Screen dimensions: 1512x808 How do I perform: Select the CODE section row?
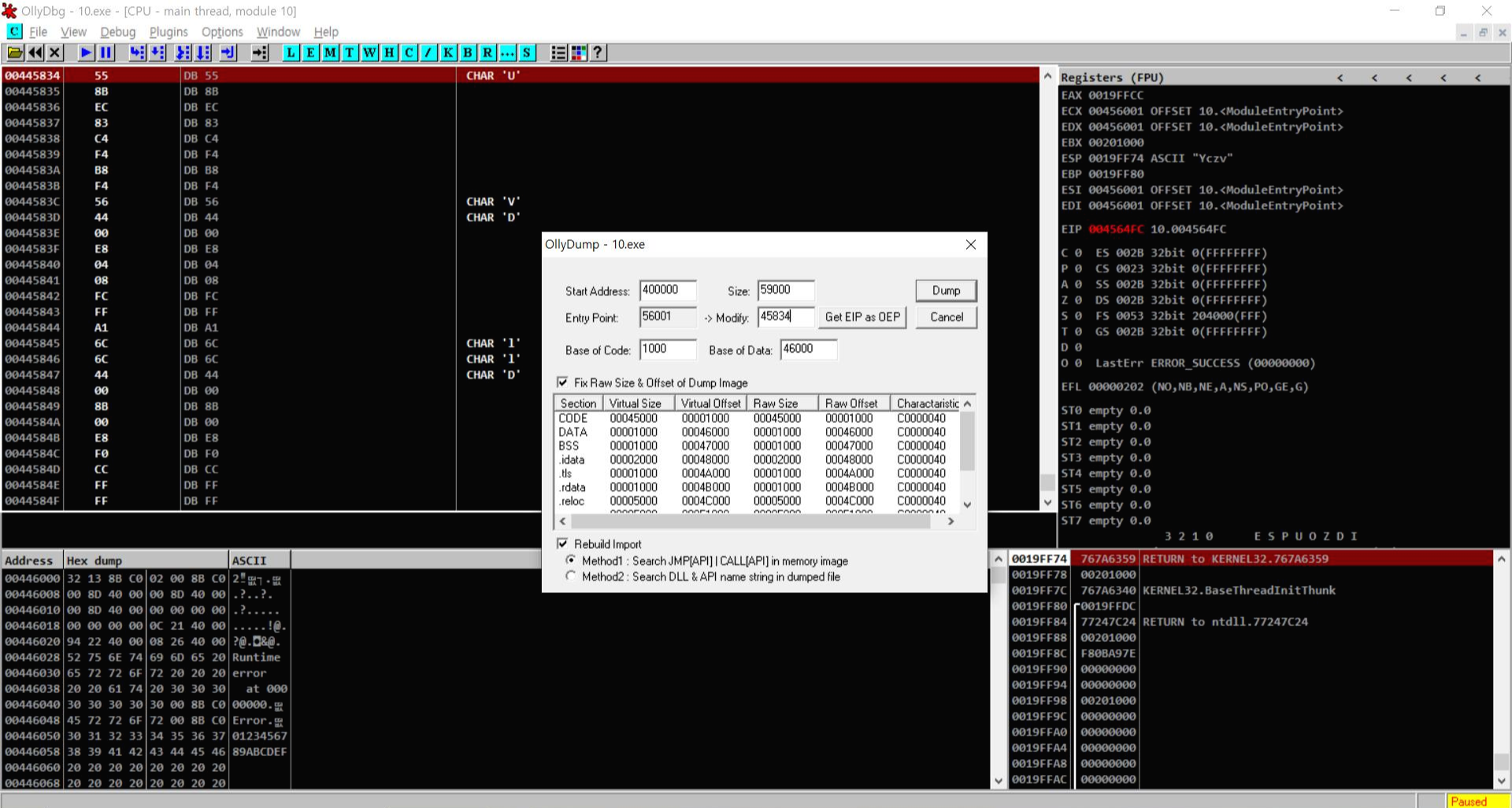[757, 418]
